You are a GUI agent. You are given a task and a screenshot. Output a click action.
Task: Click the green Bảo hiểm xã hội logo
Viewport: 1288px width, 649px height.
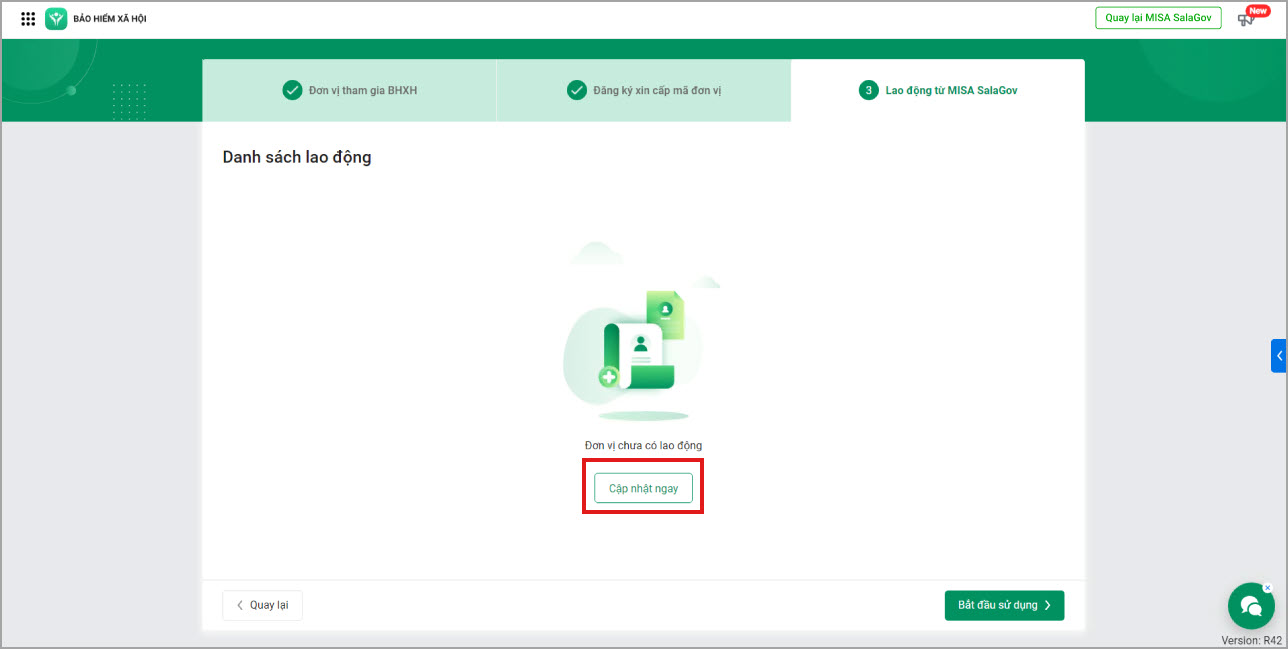click(x=56, y=19)
